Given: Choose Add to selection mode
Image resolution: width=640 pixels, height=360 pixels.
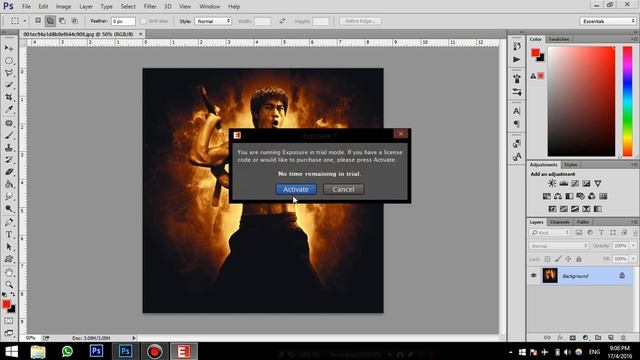Looking at the screenshot, I should click(50, 21).
